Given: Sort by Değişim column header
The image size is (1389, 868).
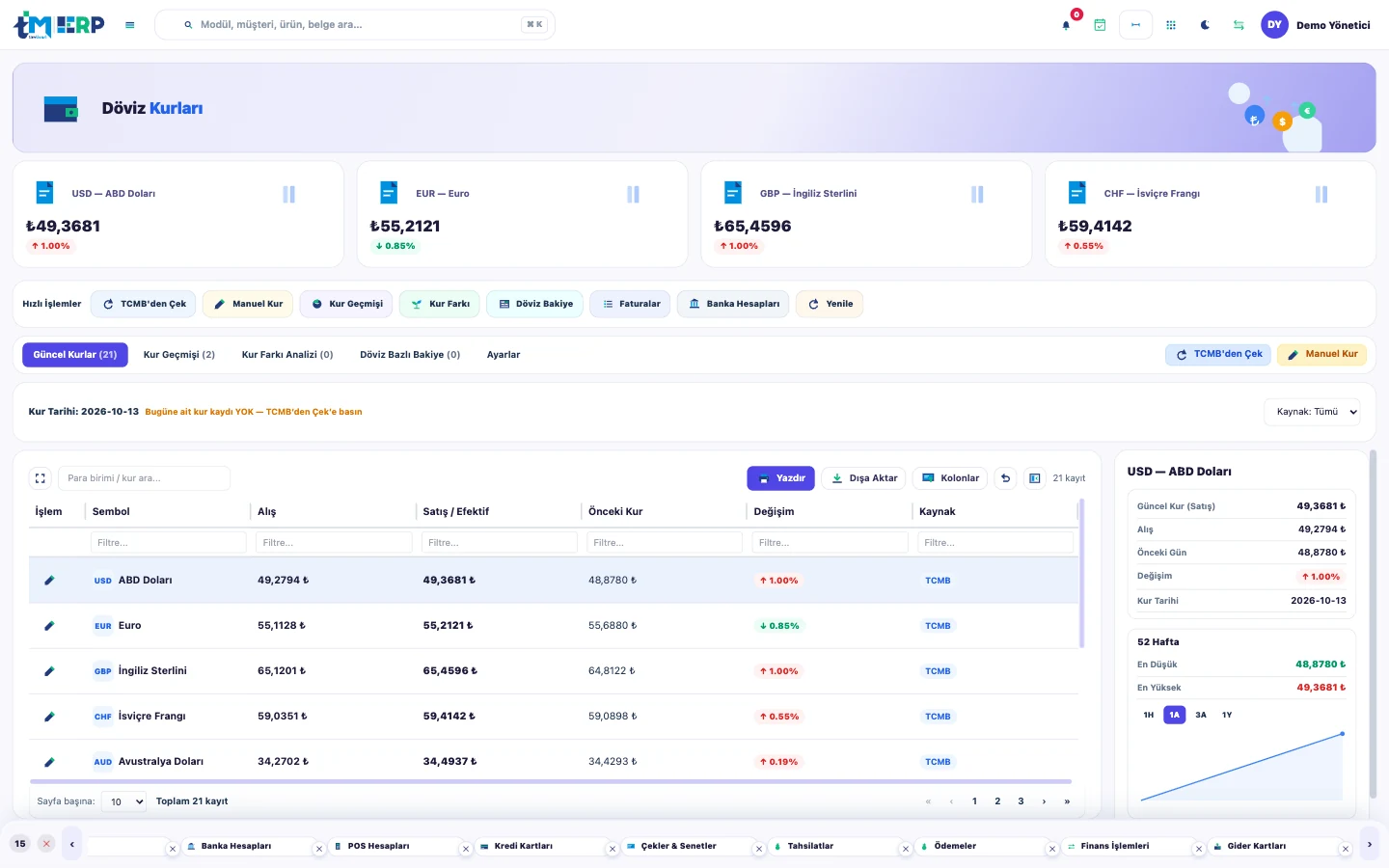Looking at the screenshot, I should click(x=774, y=512).
